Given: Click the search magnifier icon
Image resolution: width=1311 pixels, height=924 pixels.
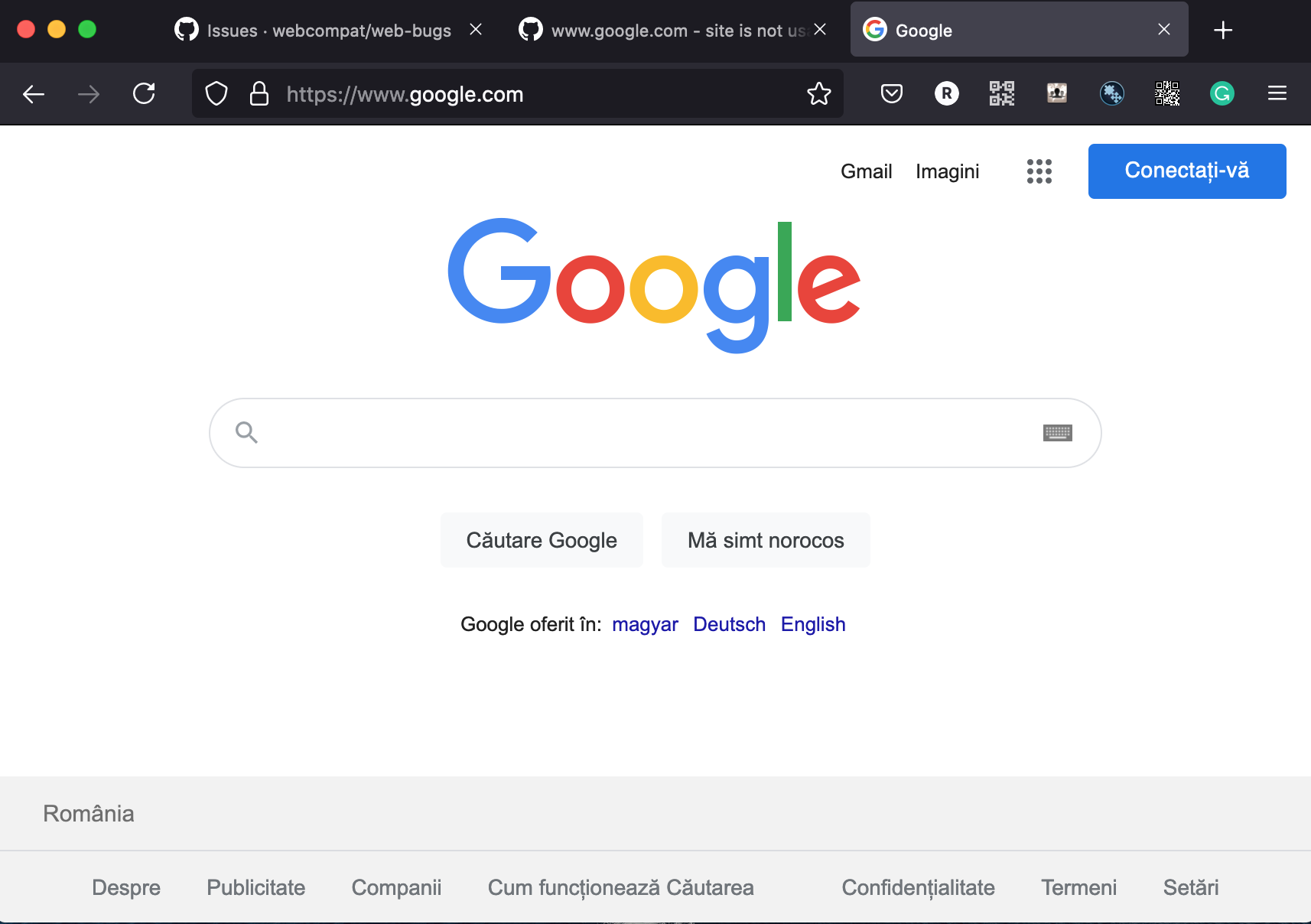Looking at the screenshot, I should (x=246, y=432).
